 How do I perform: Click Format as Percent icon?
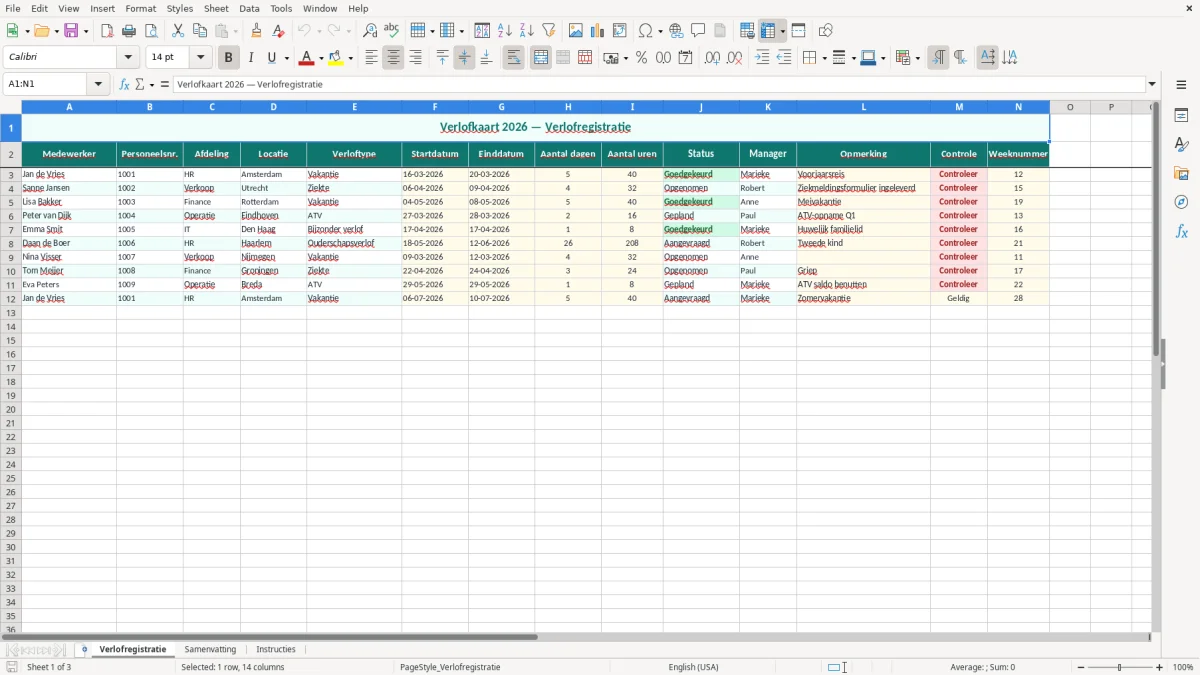(641, 58)
